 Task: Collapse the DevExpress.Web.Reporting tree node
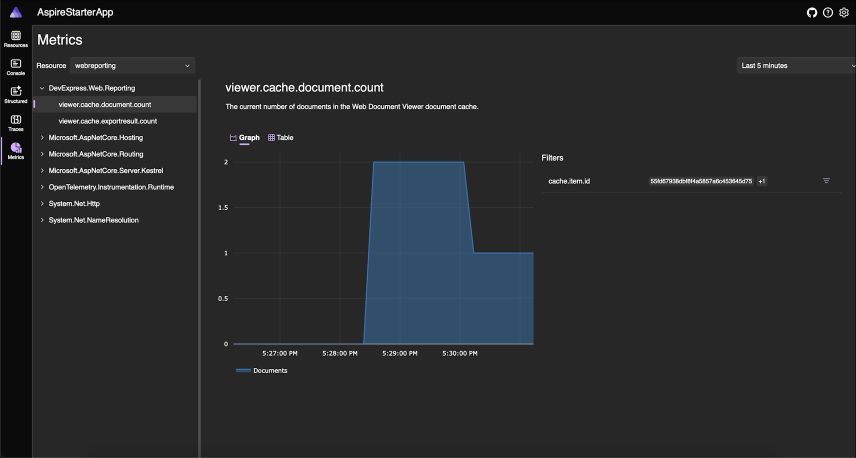41,88
